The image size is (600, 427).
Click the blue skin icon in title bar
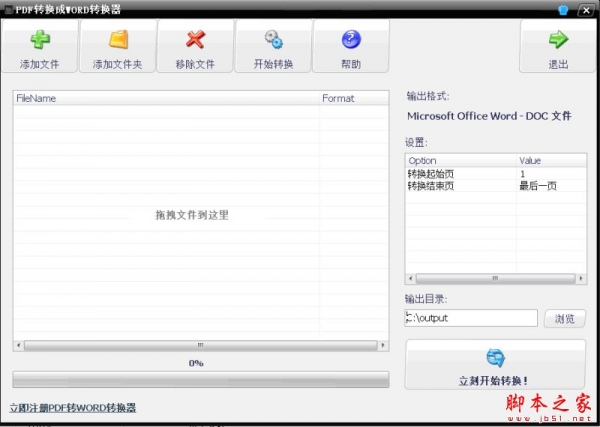click(563, 10)
